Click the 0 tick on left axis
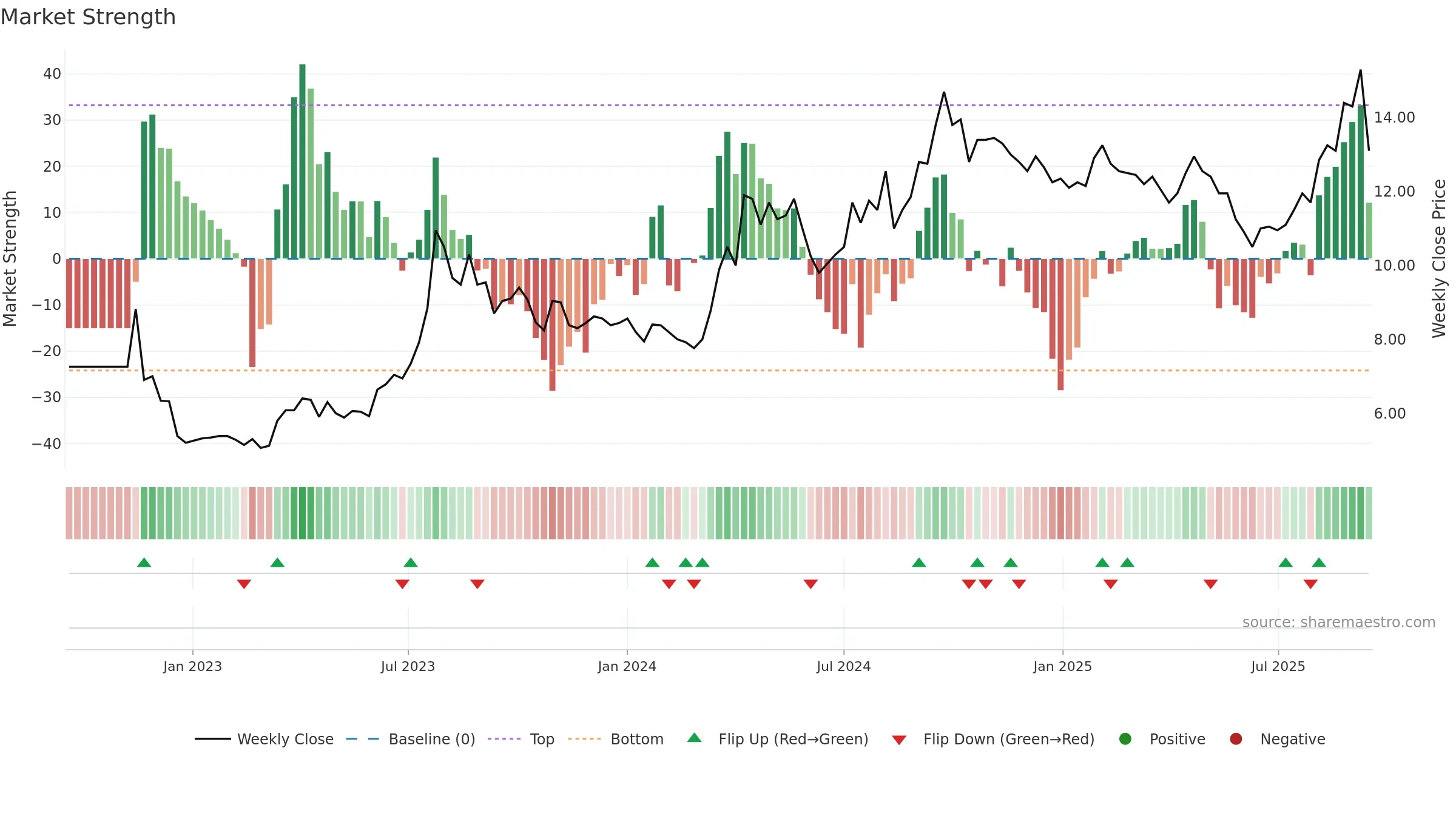 56,259
